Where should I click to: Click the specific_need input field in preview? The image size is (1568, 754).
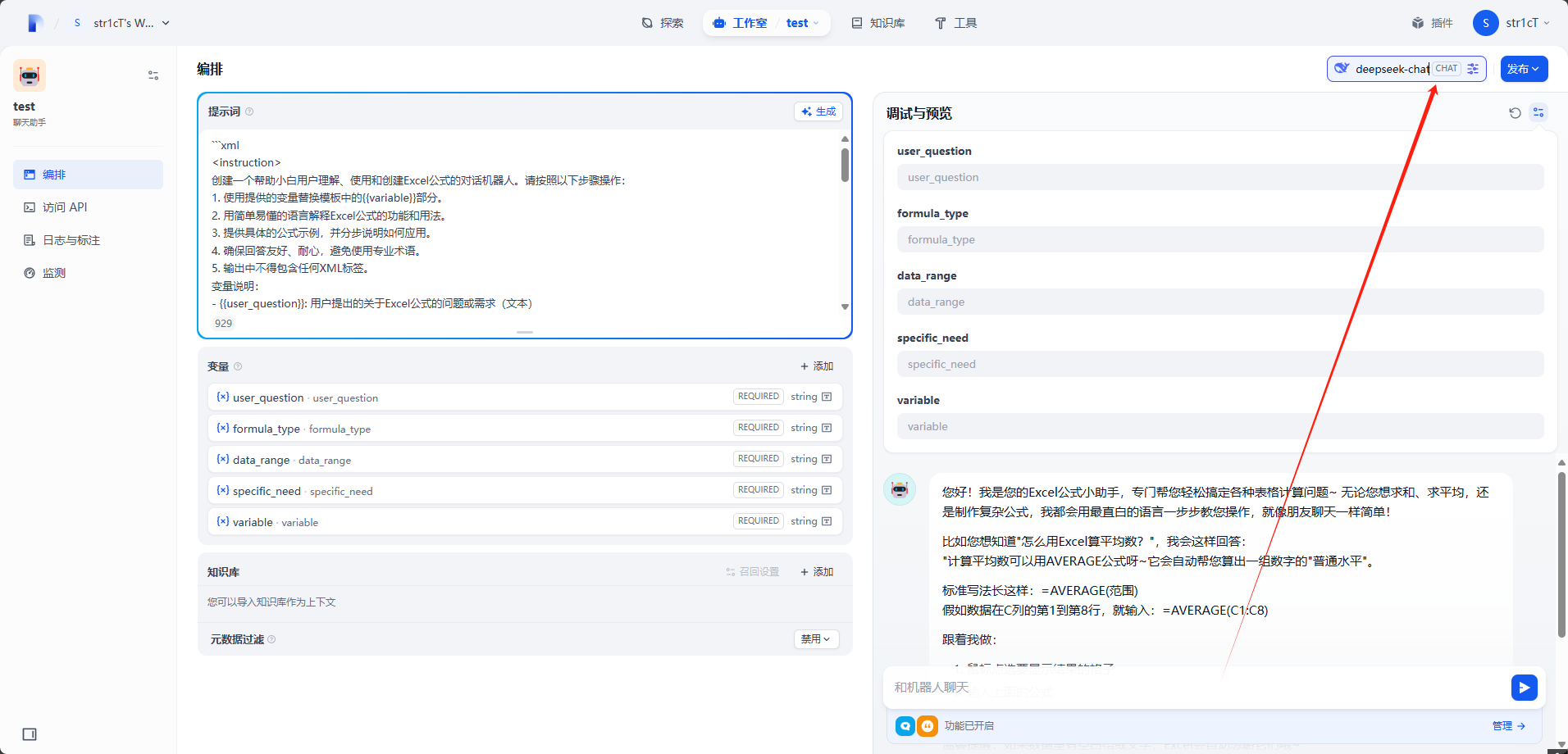1220,364
